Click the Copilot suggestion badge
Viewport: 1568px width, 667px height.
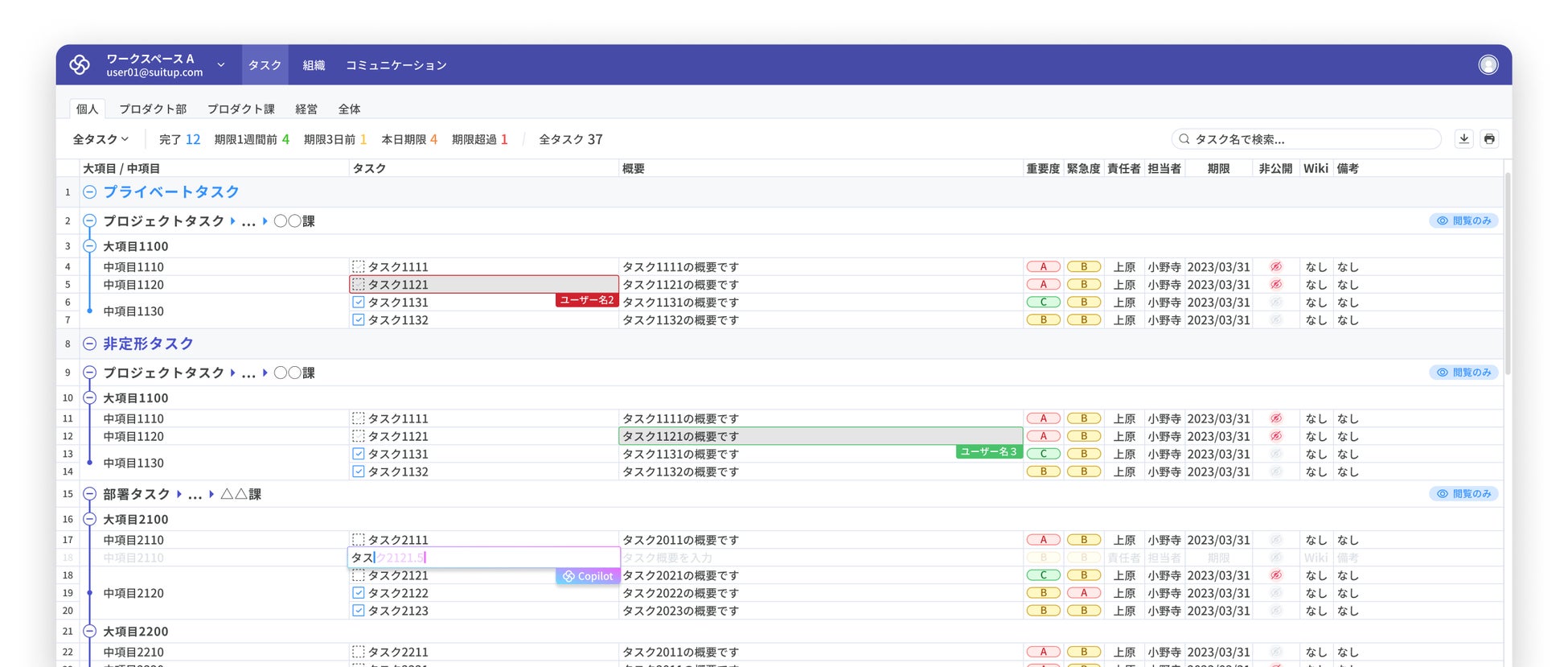tap(588, 576)
